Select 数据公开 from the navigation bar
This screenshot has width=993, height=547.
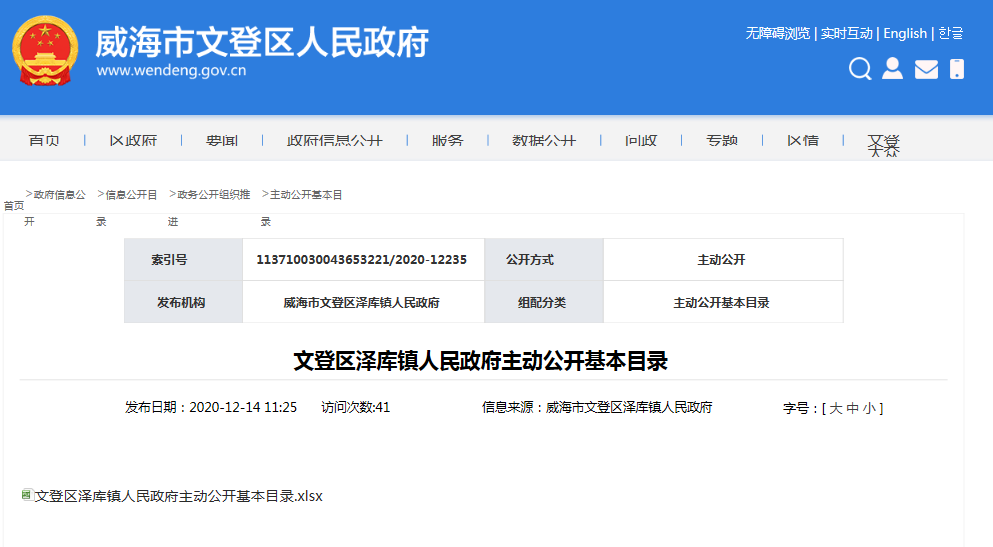pyautogui.click(x=544, y=141)
